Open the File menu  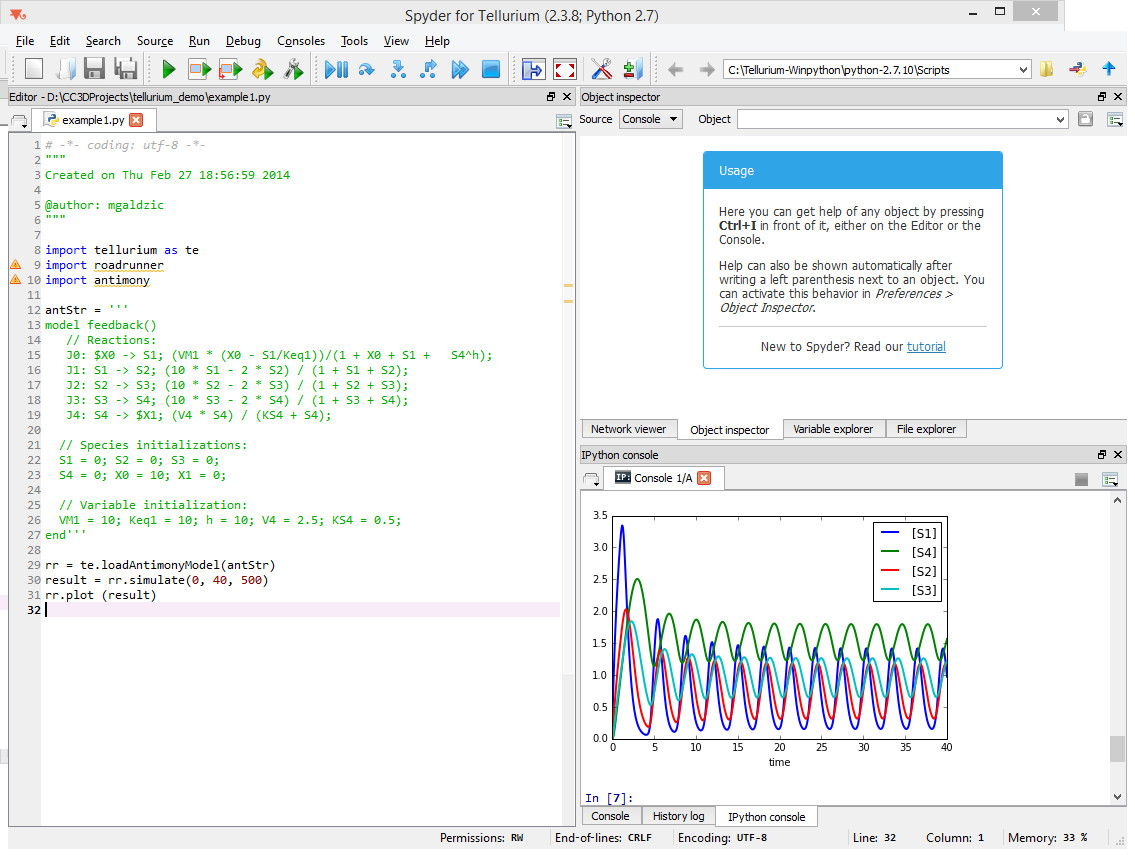pos(25,41)
